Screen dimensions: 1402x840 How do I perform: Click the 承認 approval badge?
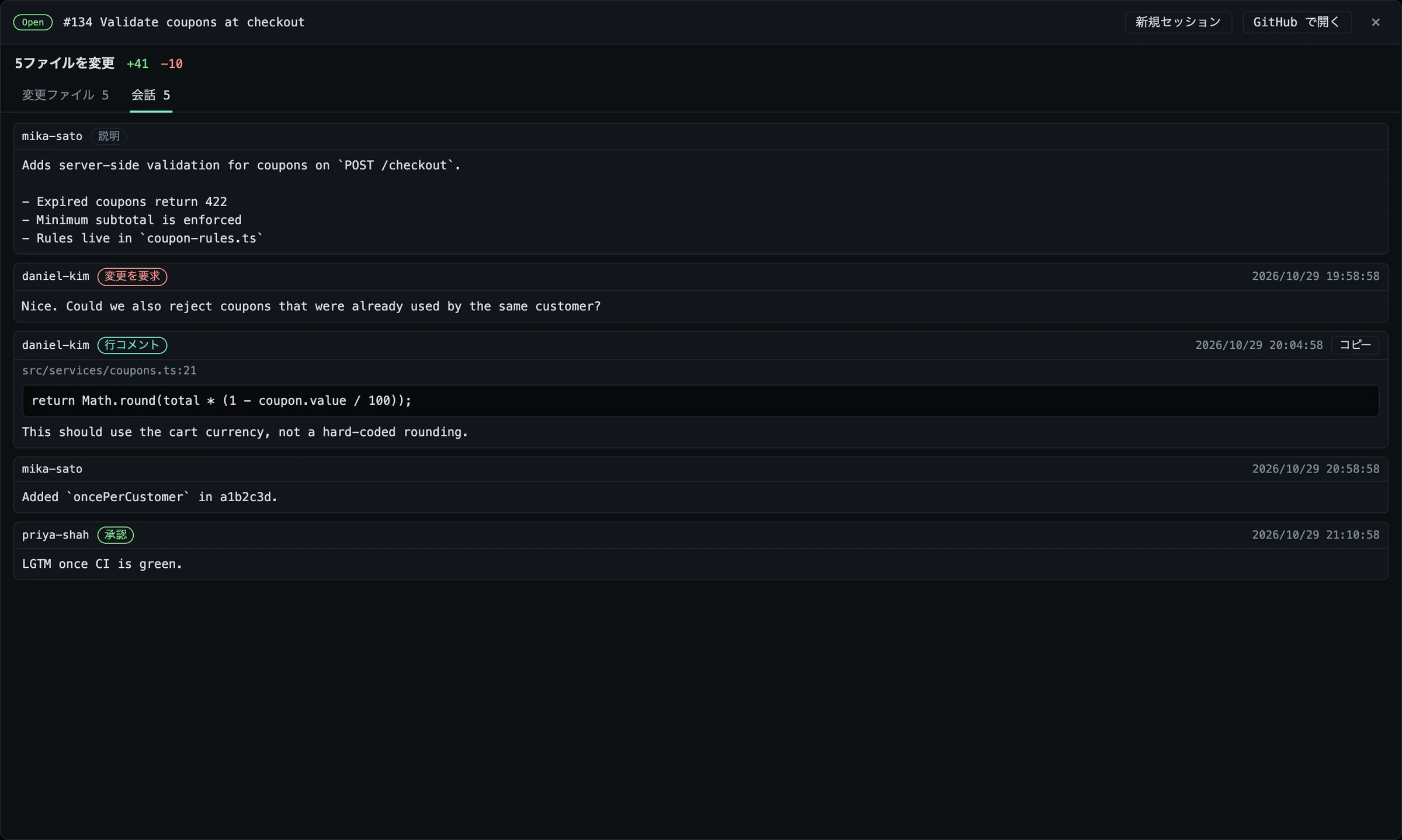click(115, 535)
